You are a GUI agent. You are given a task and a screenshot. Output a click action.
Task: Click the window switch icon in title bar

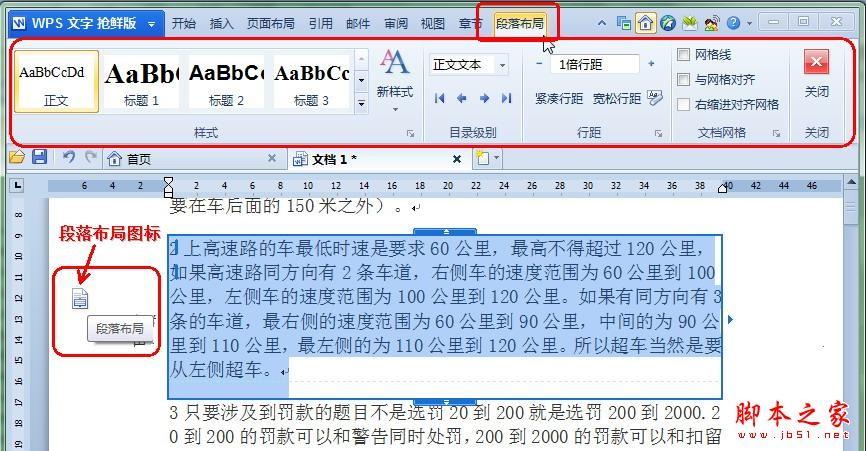coord(624,23)
